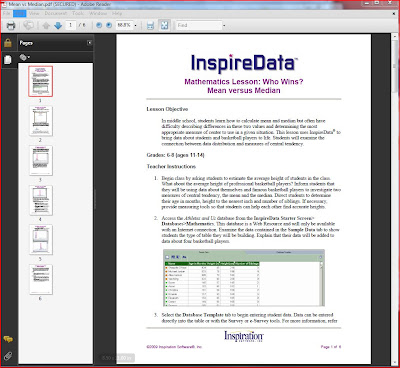Open the Document menu
The image size is (400, 368).
[x=56, y=13]
